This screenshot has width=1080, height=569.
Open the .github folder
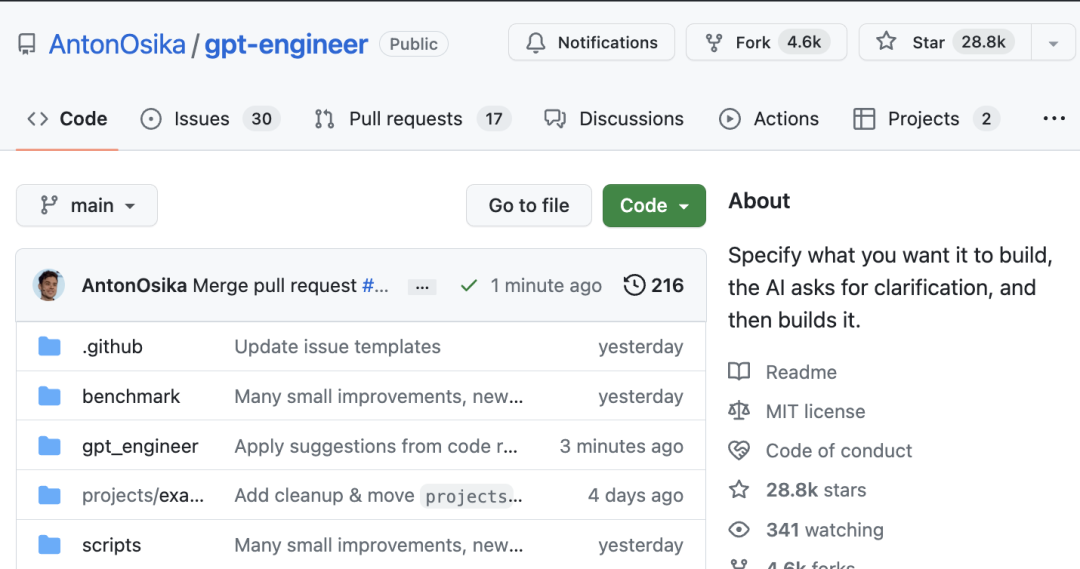[x=112, y=346]
